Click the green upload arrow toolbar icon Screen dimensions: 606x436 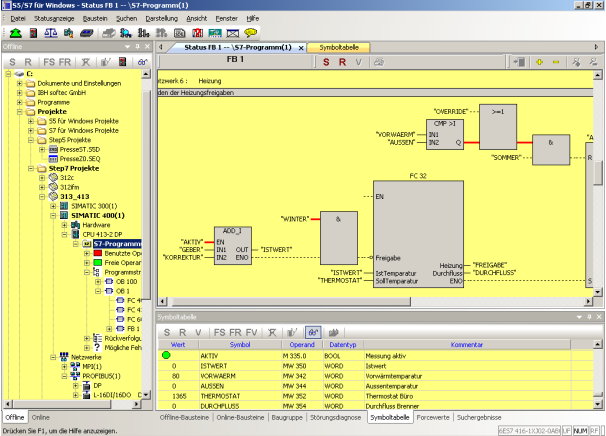15,33
